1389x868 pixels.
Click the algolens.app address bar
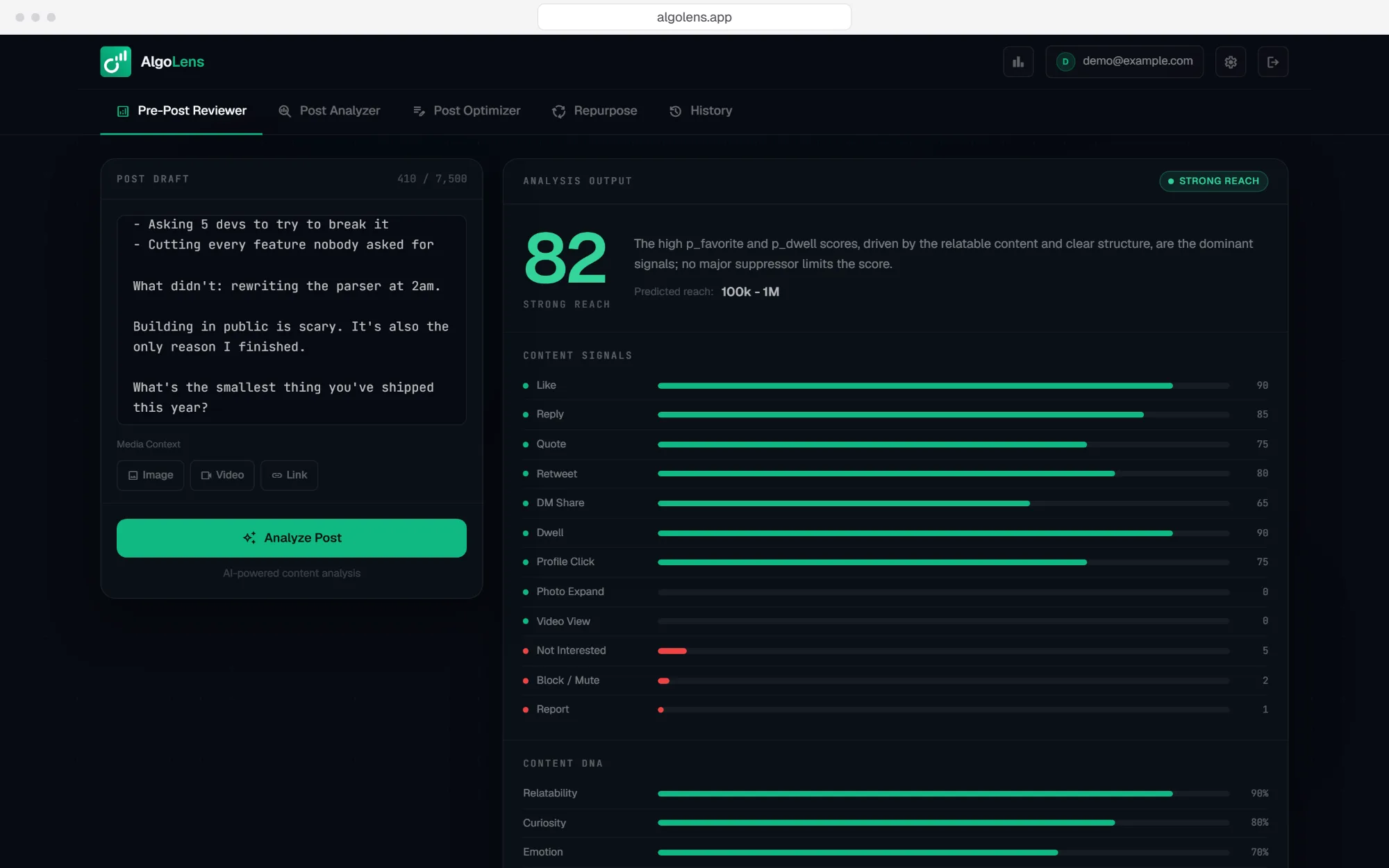tap(694, 17)
